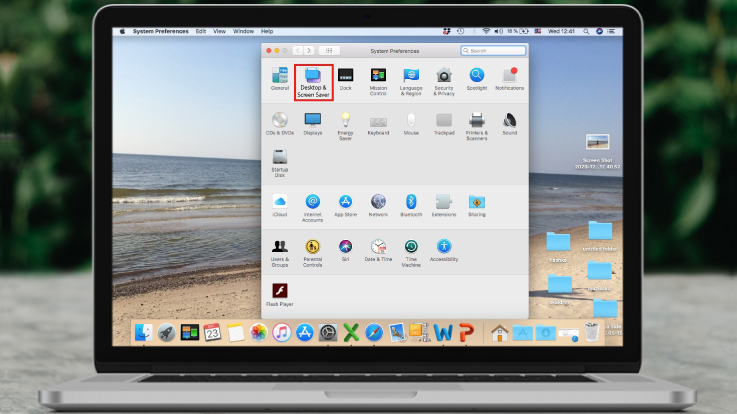737x414 pixels.
Task: Click the System Preferences search field
Action: (496, 50)
